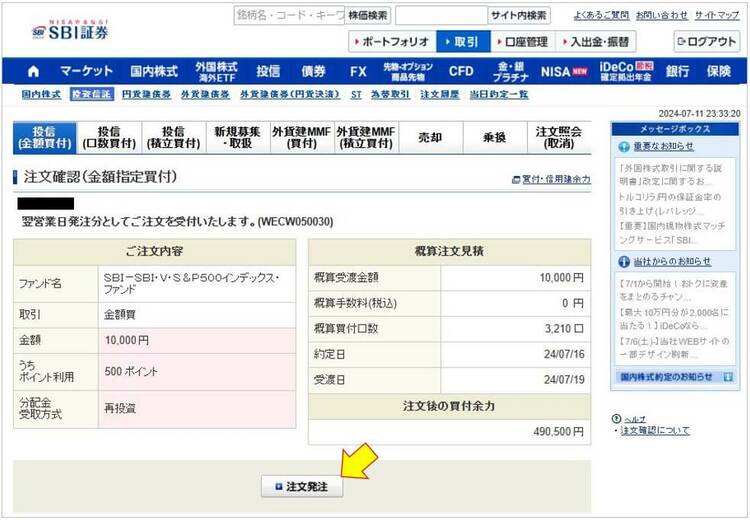Viewport: 750px width, 520px height.
Task: Select 外貨建MMF(買付) tab
Action: click(302, 138)
